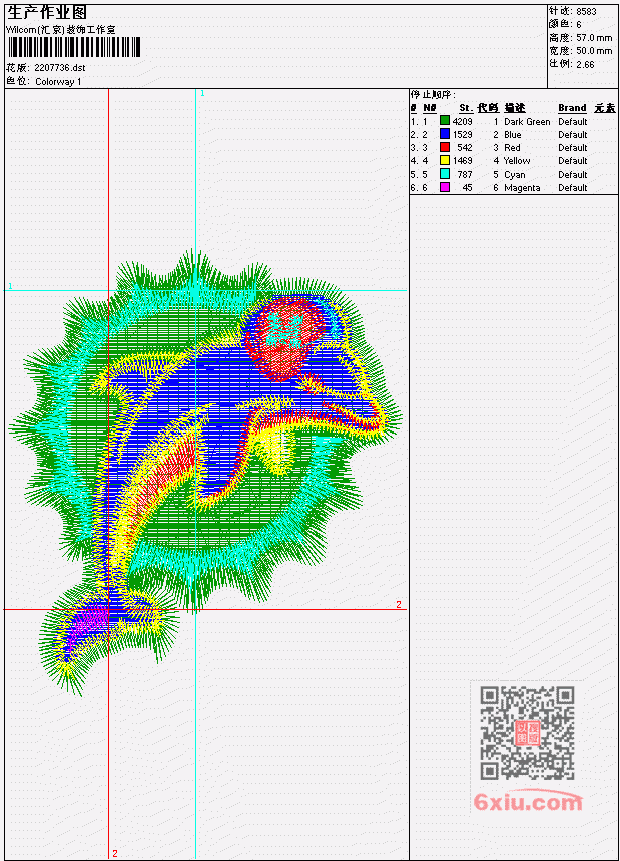Select the Cyan color swatch
The height and width of the screenshot is (861, 620).
pos(445,174)
